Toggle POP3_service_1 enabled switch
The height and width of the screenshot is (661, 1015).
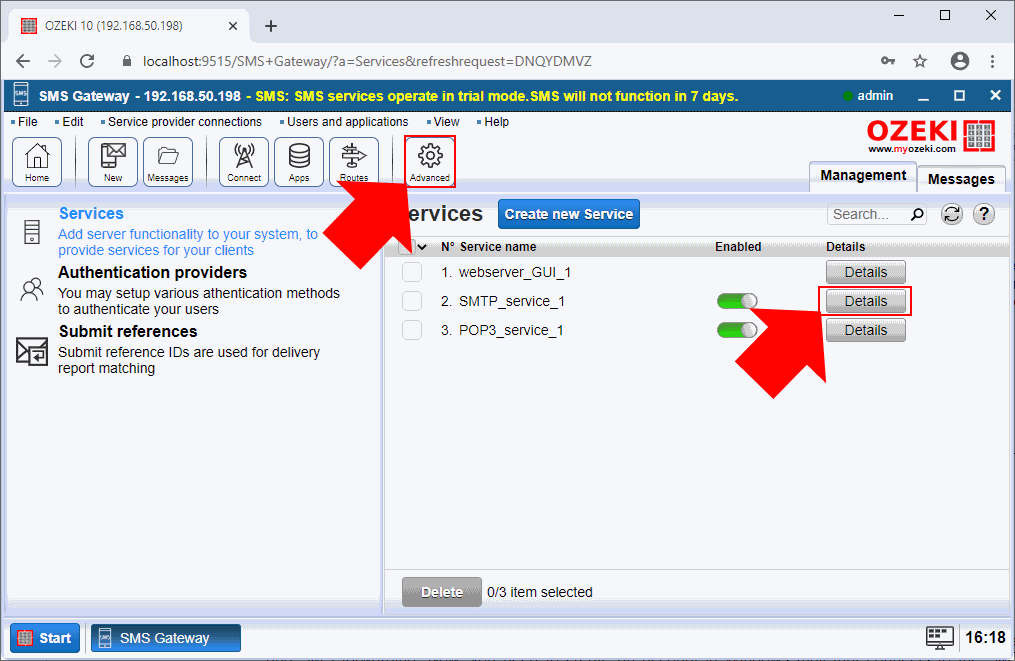click(737, 330)
